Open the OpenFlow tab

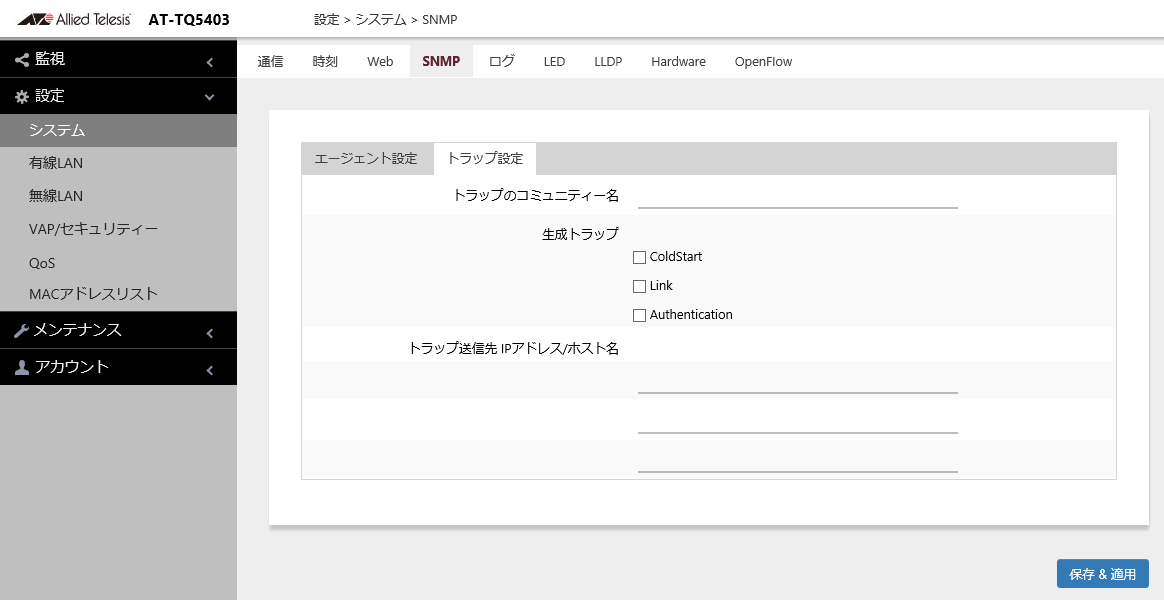coord(763,62)
